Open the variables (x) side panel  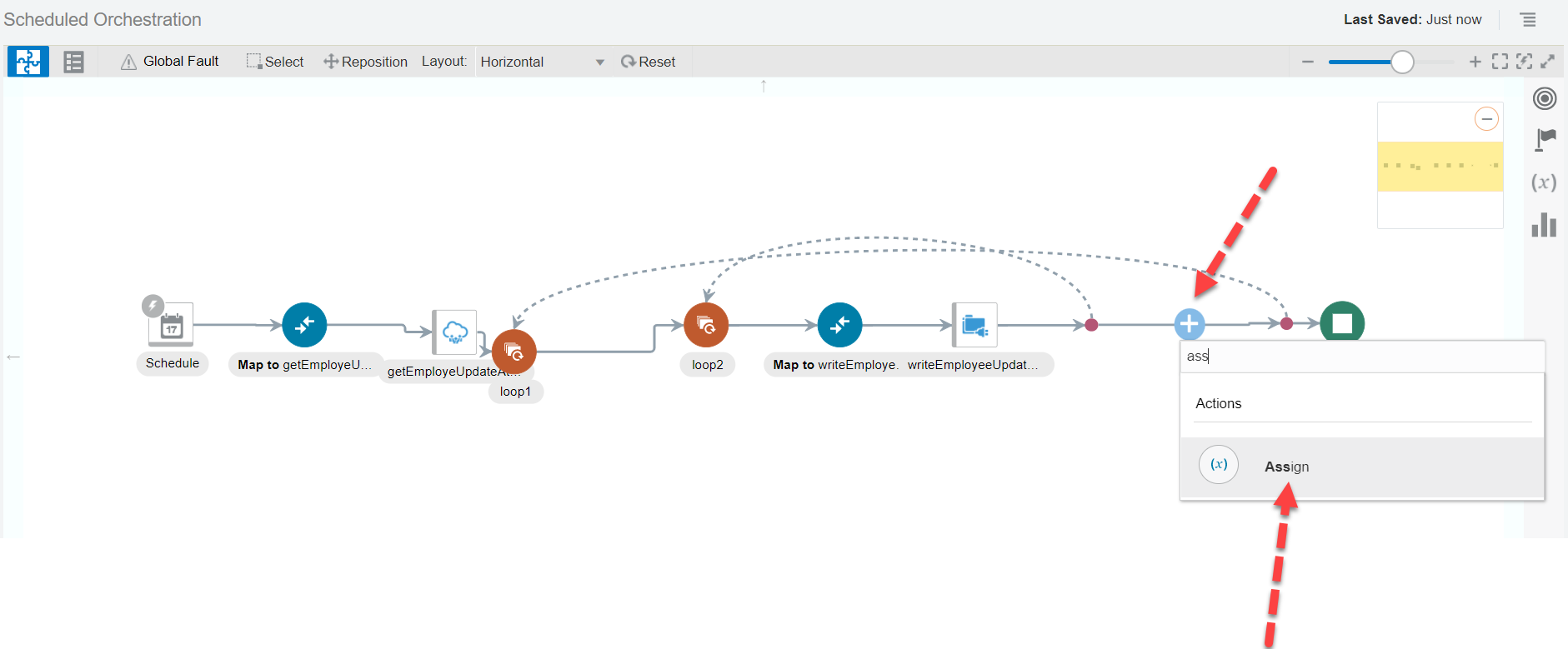click(x=1544, y=182)
